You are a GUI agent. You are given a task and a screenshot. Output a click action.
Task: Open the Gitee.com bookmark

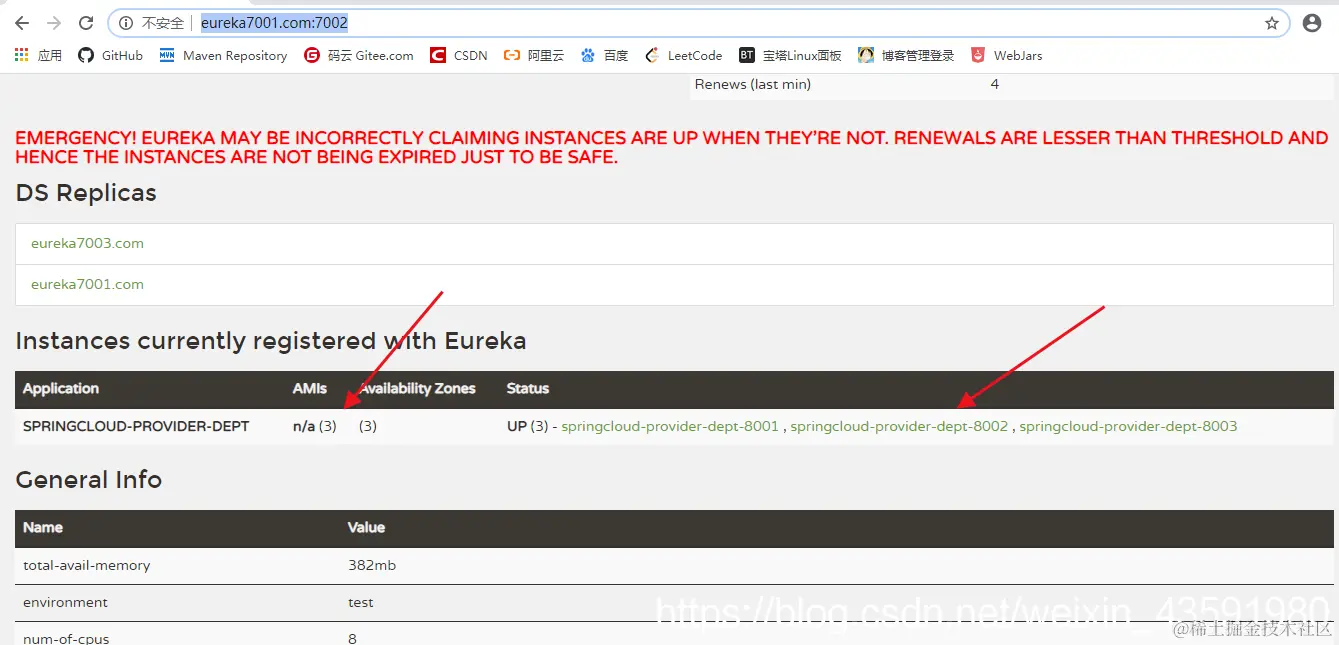coord(359,55)
